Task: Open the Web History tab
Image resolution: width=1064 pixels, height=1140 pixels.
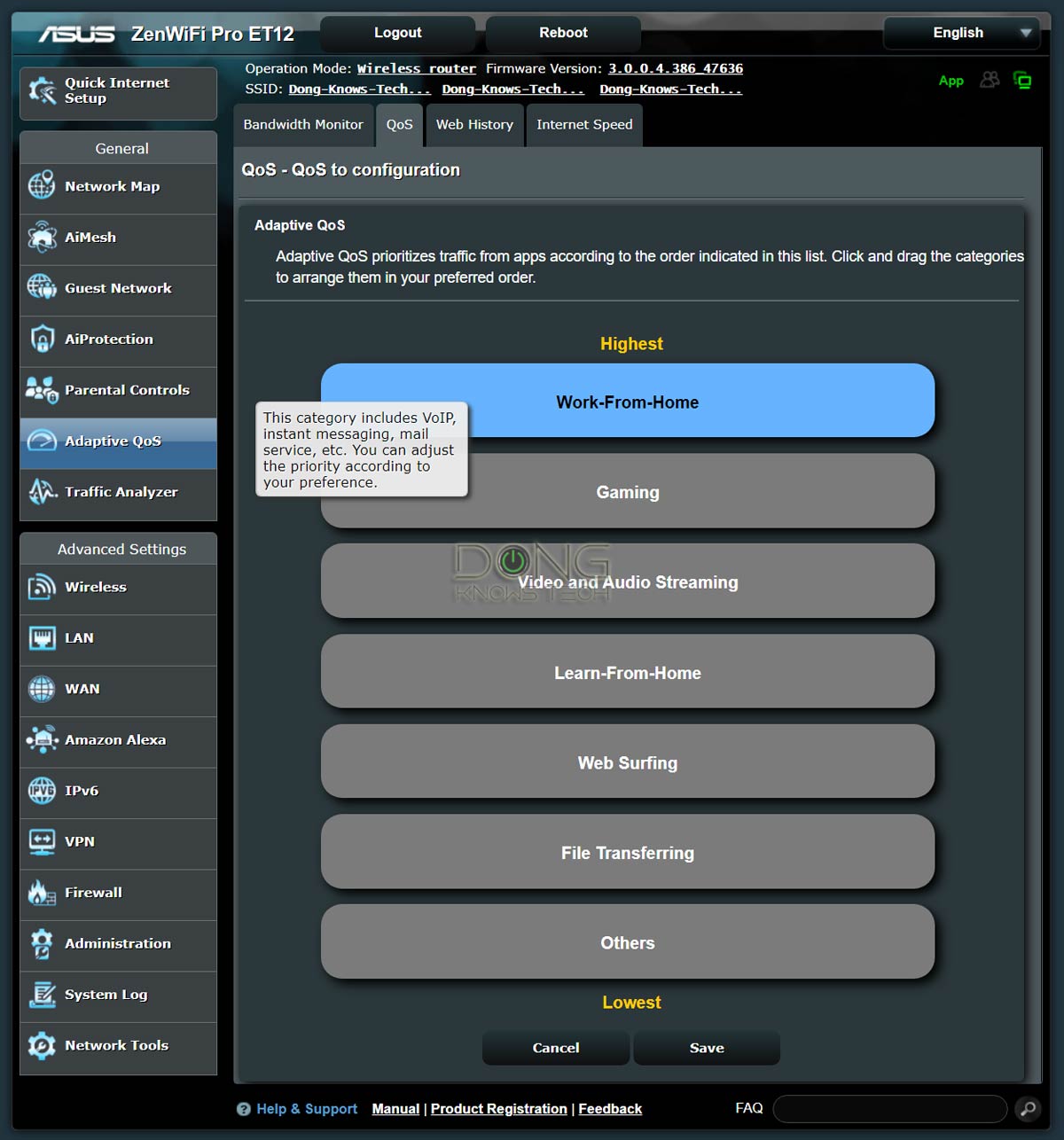Action: coord(474,125)
